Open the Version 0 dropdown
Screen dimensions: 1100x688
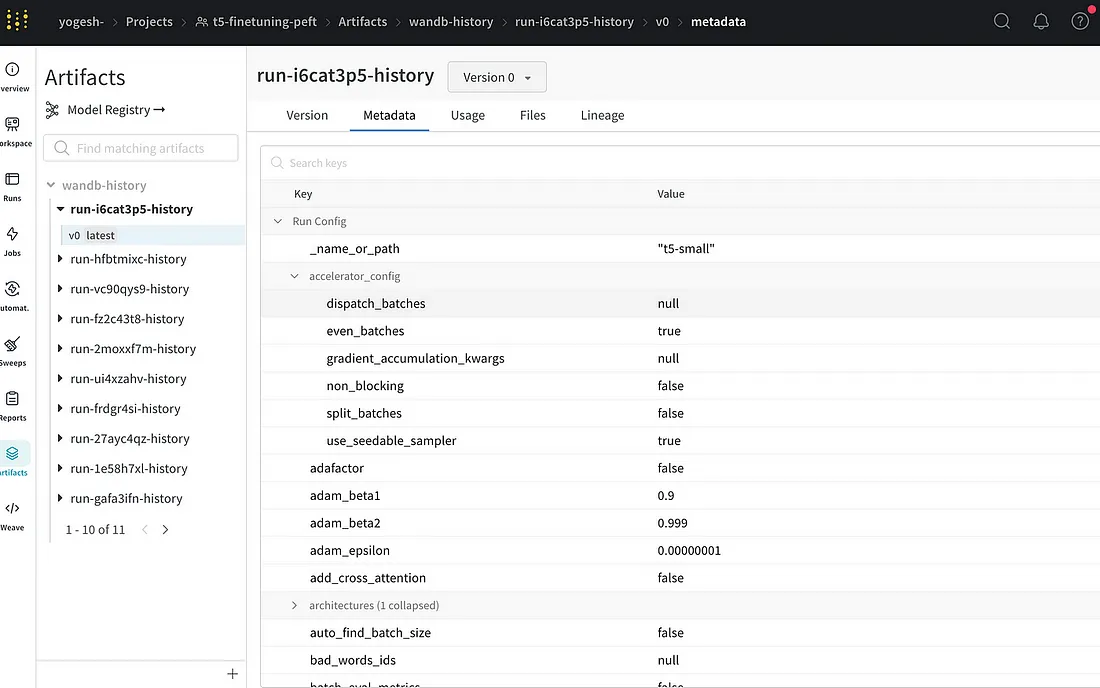click(497, 77)
